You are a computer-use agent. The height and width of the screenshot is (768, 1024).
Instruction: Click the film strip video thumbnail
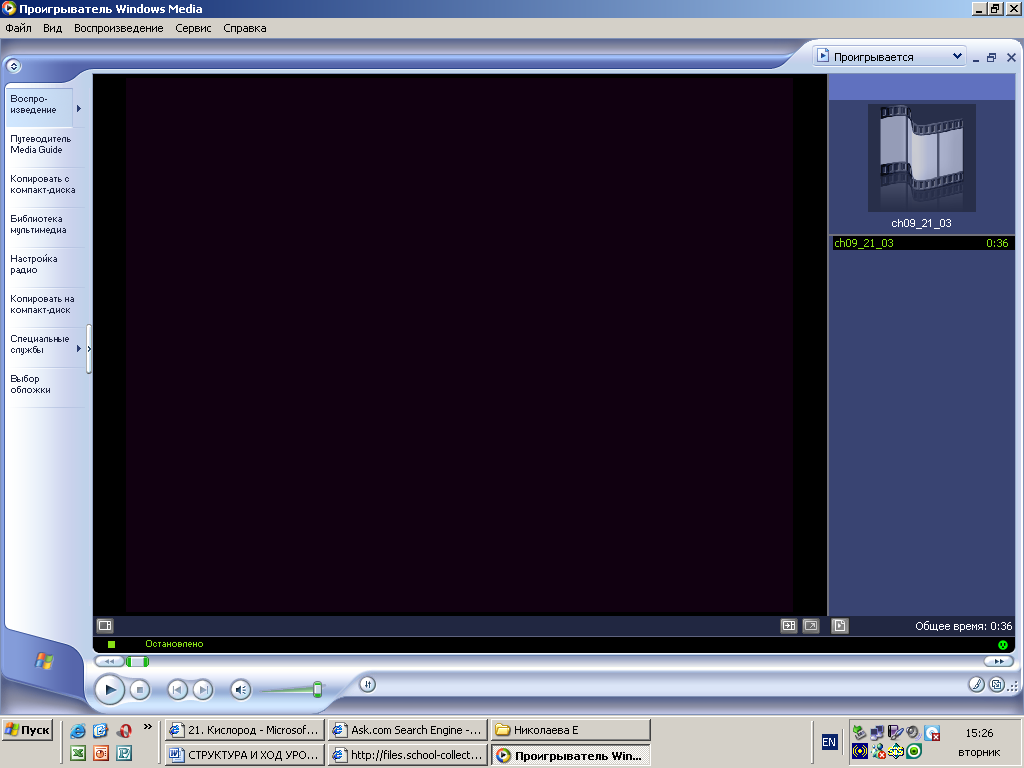click(x=921, y=157)
